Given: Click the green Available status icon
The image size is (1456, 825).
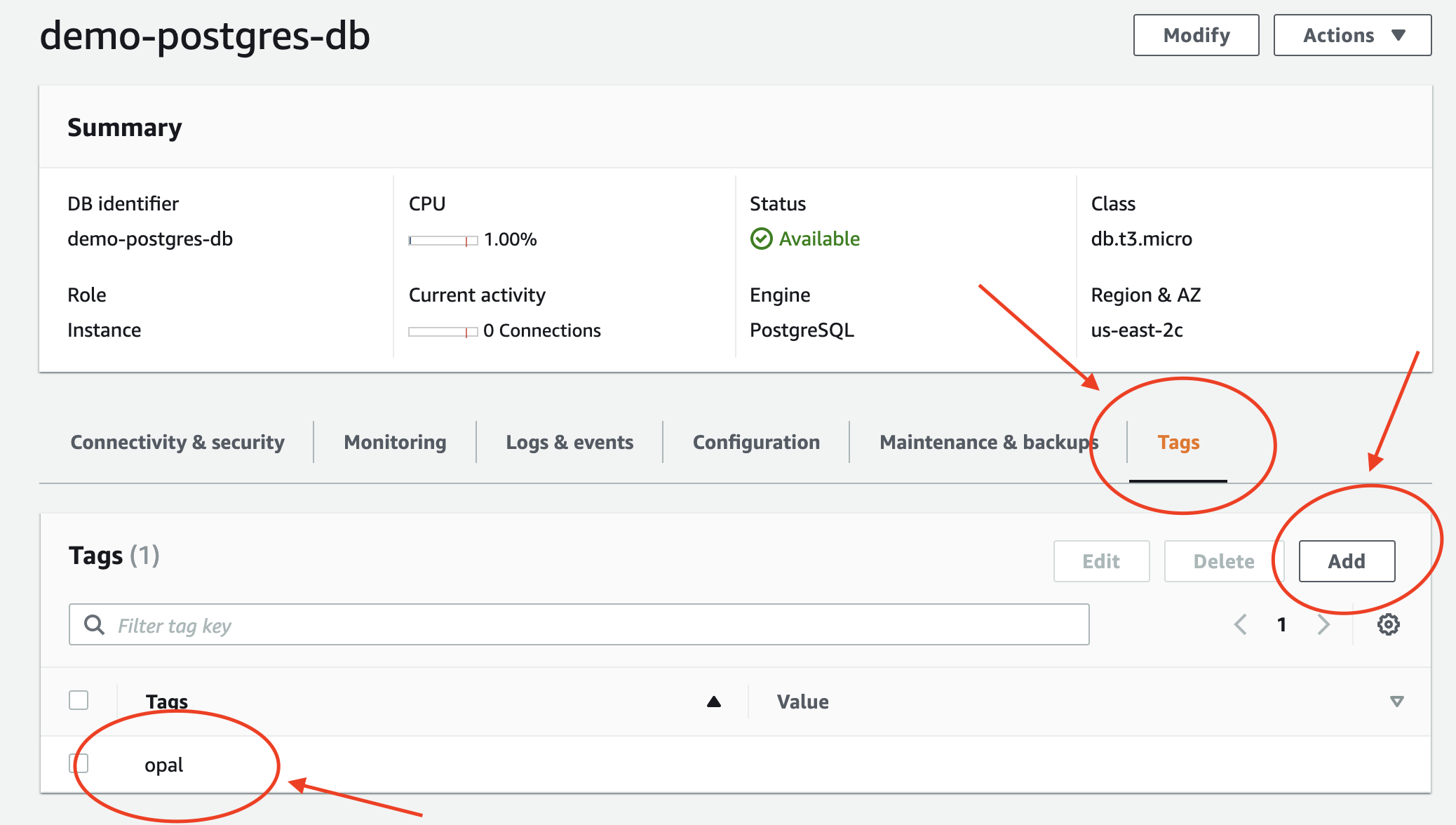Looking at the screenshot, I should click(x=761, y=239).
